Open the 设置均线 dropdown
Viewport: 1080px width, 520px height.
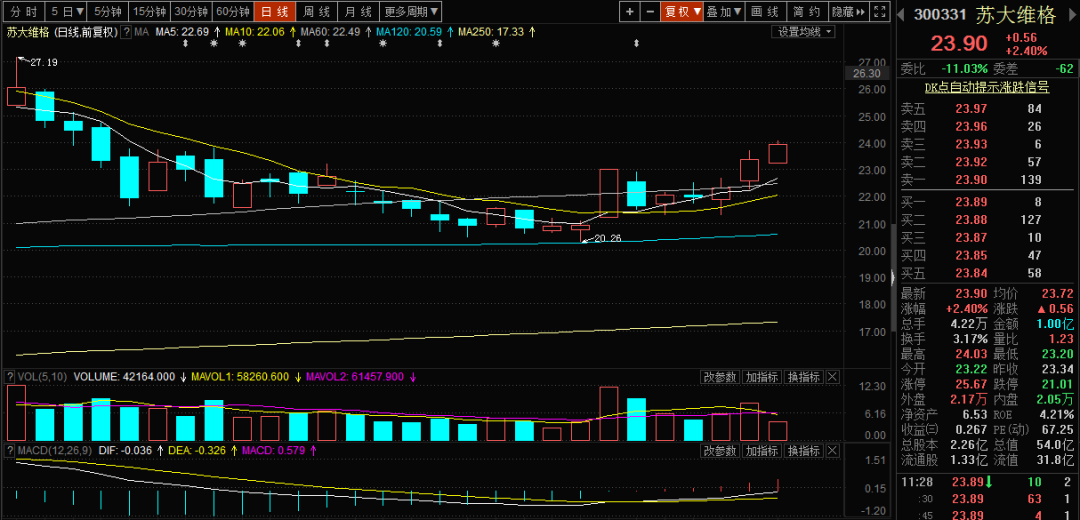pyautogui.click(x=806, y=32)
